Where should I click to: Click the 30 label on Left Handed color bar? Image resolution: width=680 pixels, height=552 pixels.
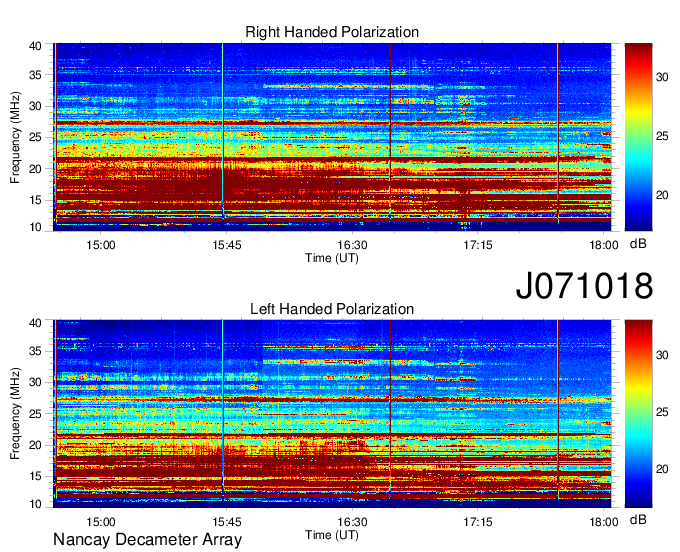662,355
